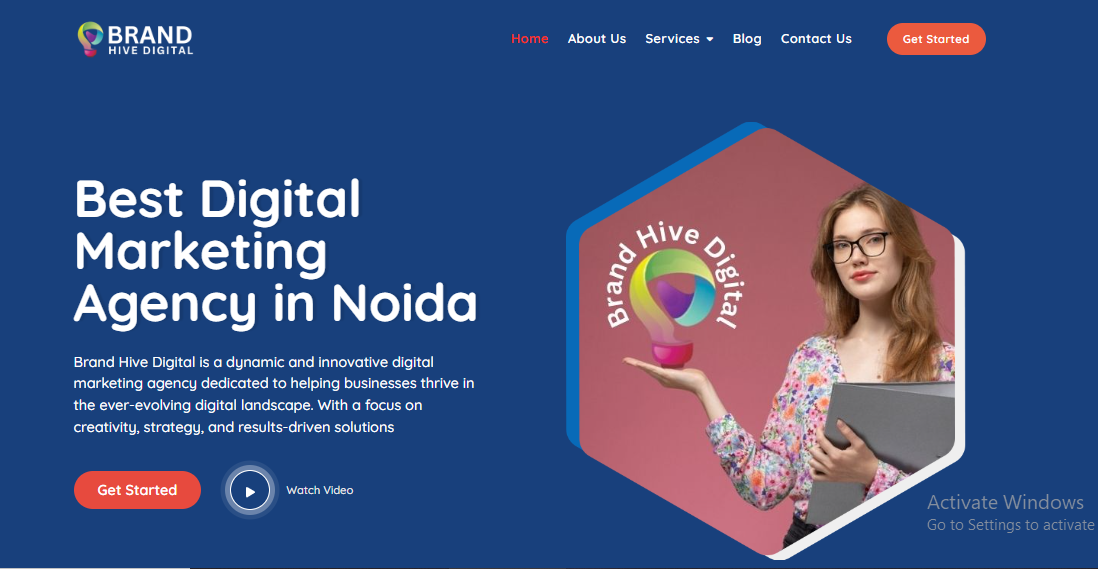Image resolution: width=1098 pixels, height=569 pixels.
Task: Click the Best Digital Marketing Agency heading
Action: click(x=275, y=251)
